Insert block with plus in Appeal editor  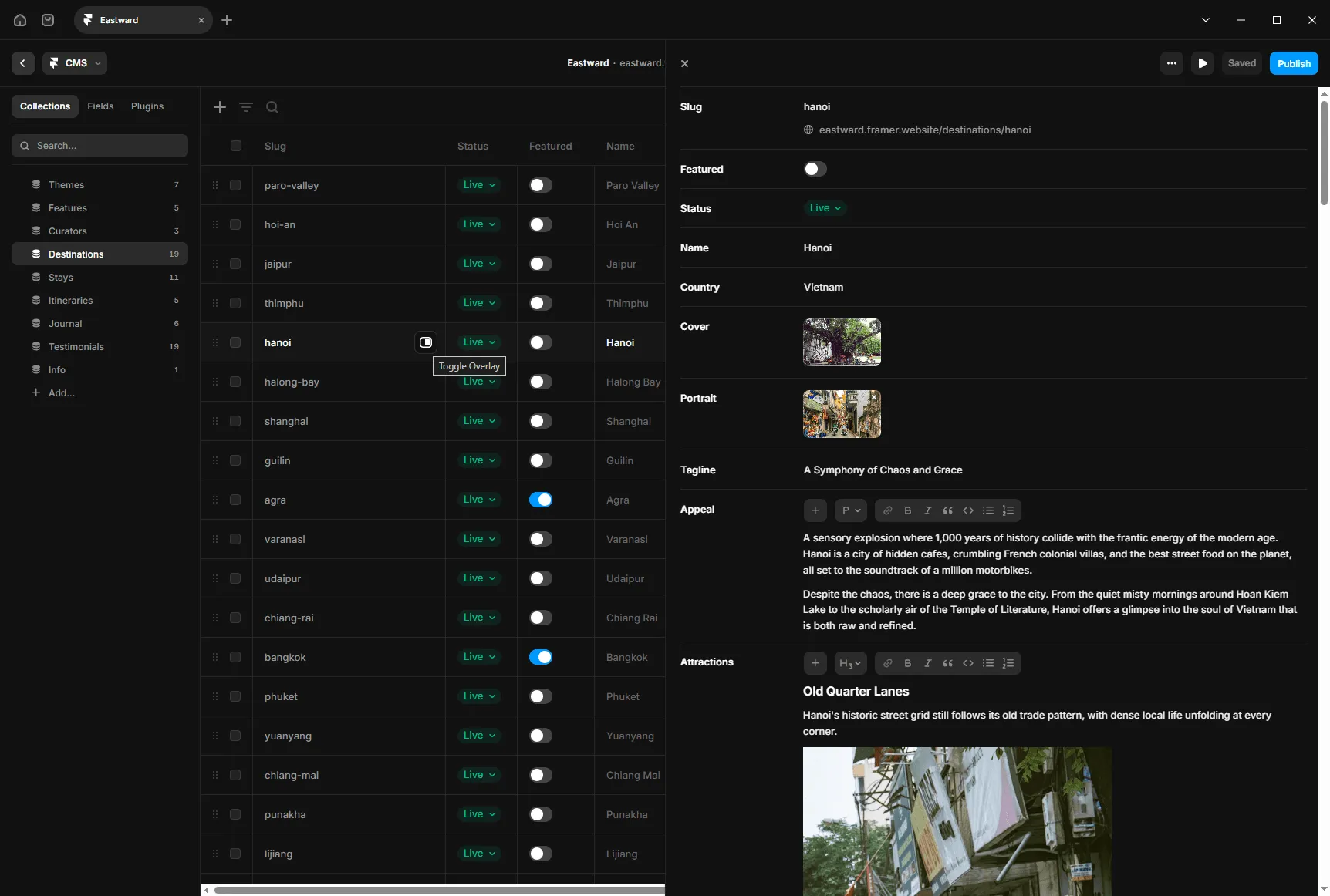[x=815, y=510]
